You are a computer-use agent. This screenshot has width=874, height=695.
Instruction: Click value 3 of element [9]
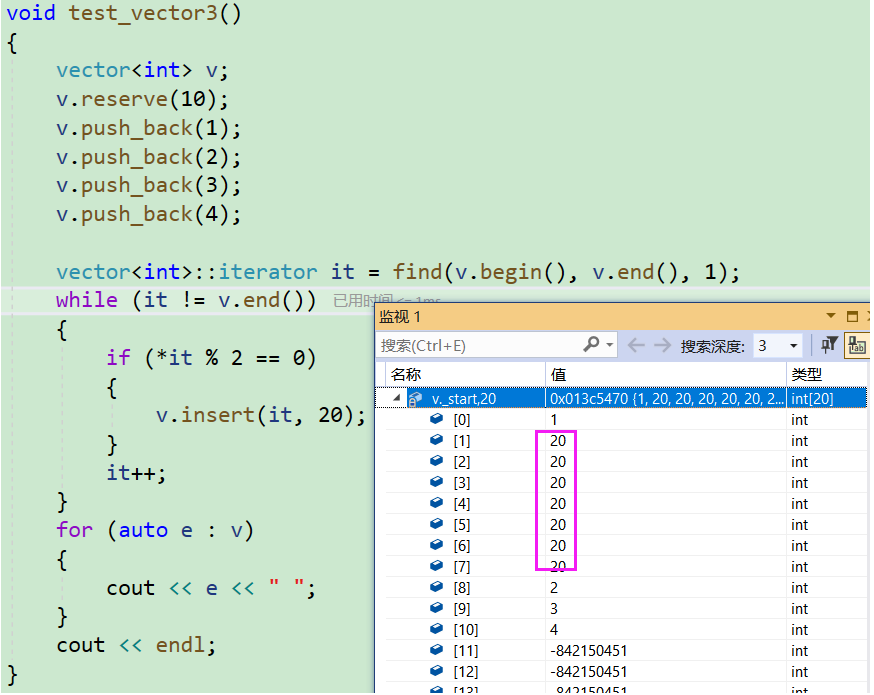[554, 609]
